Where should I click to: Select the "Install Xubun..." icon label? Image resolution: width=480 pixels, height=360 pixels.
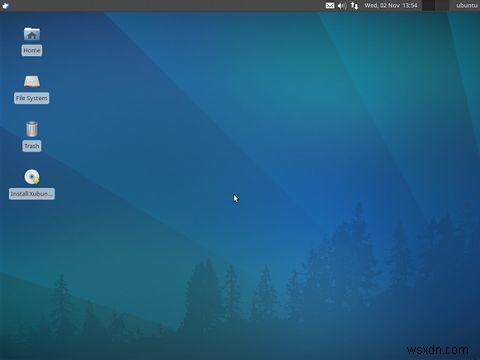[x=32, y=194]
